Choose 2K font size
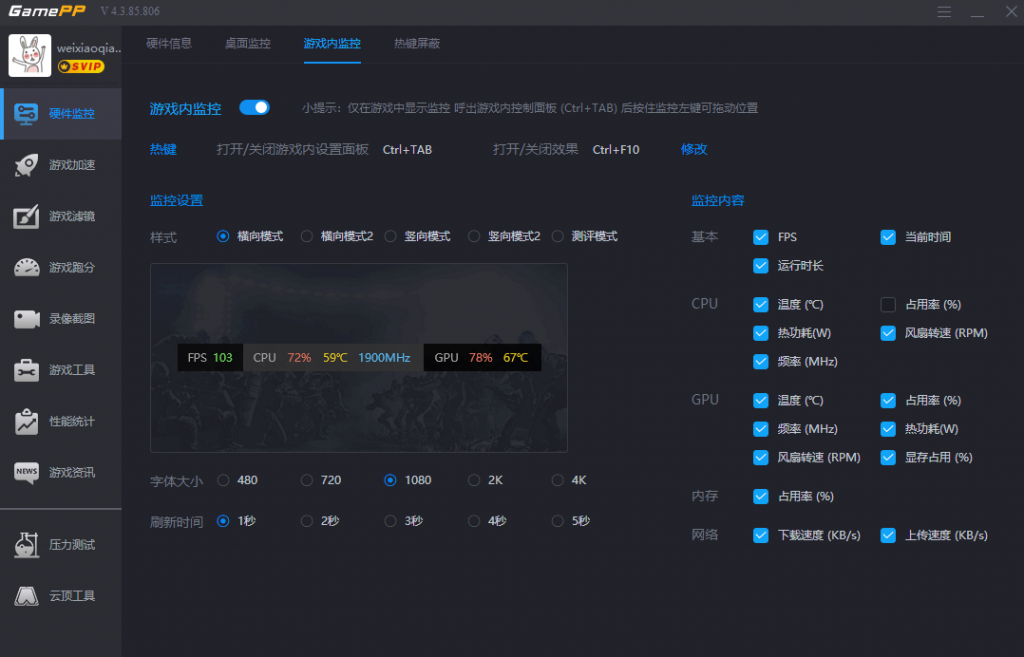Image resolution: width=1024 pixels, height=657 pixels. click(x=473, y=480)
